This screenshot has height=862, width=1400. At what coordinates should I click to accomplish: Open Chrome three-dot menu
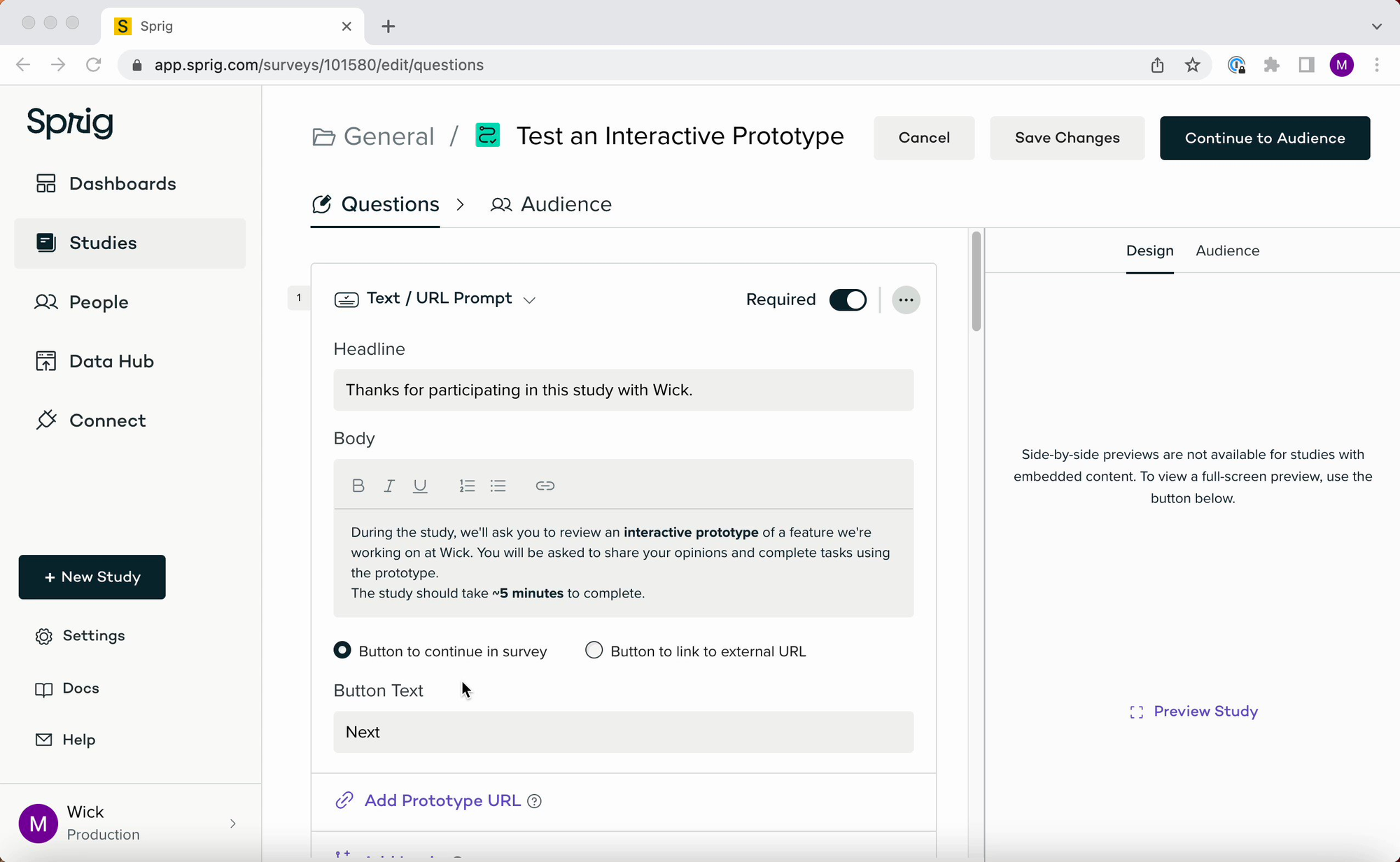pos(1376,65)
